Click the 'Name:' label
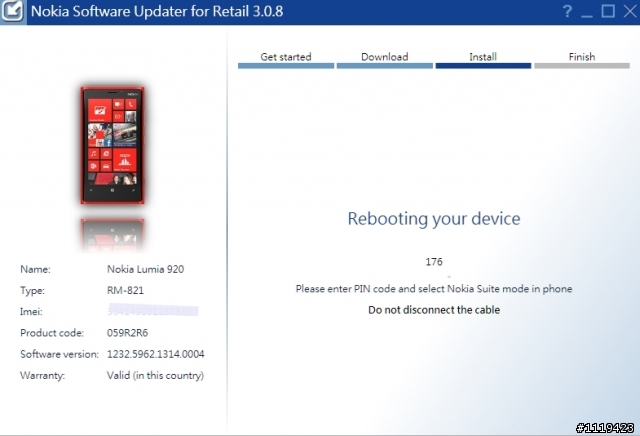Screen dimensions: 640x436 pos(36,269)
